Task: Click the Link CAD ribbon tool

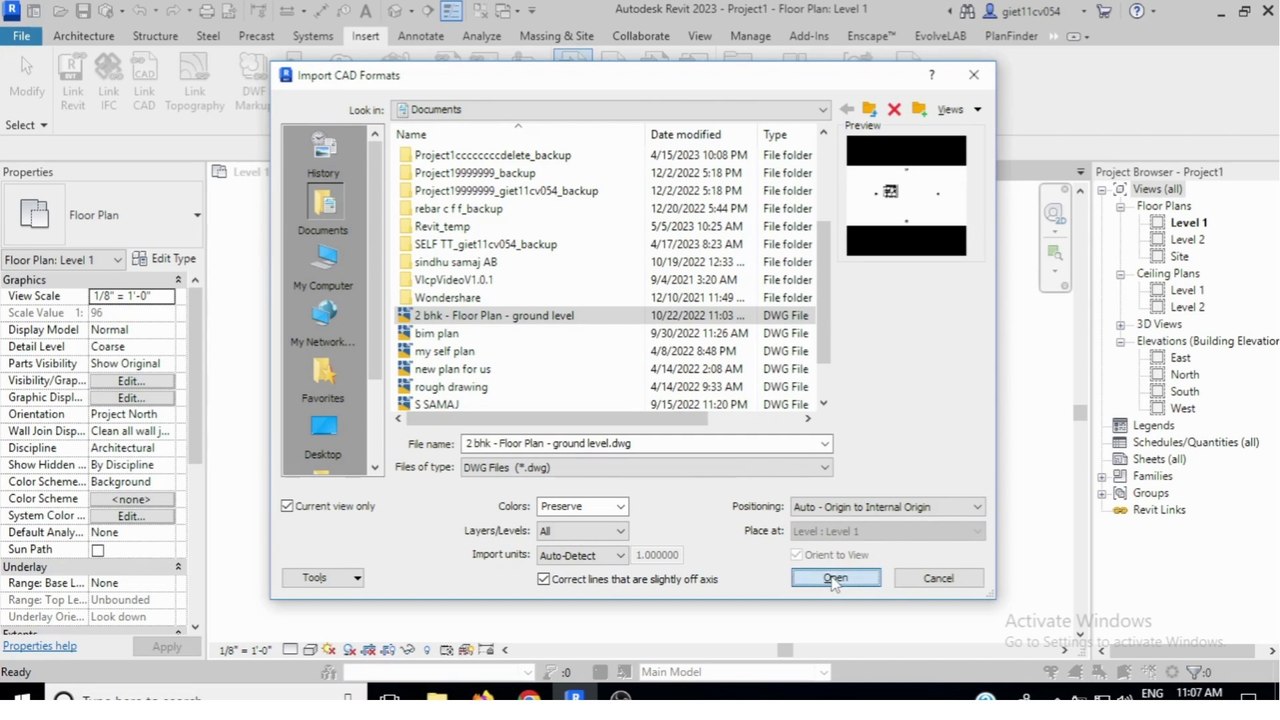Action: pyautogui.click(x=144, y=82)
